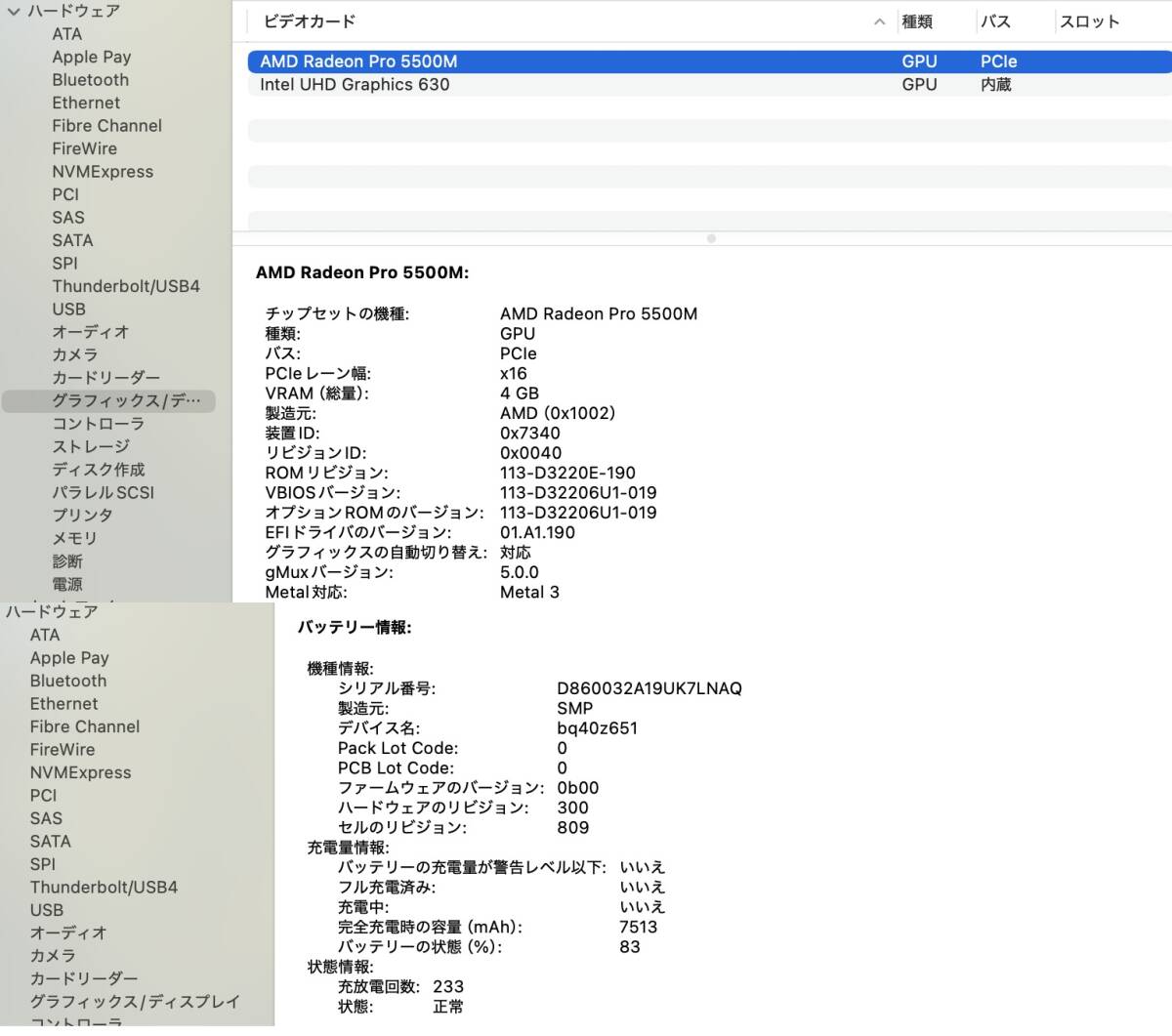
Task: Open Bluetooth in upper sidebar
Action: (x=91, y=80)
